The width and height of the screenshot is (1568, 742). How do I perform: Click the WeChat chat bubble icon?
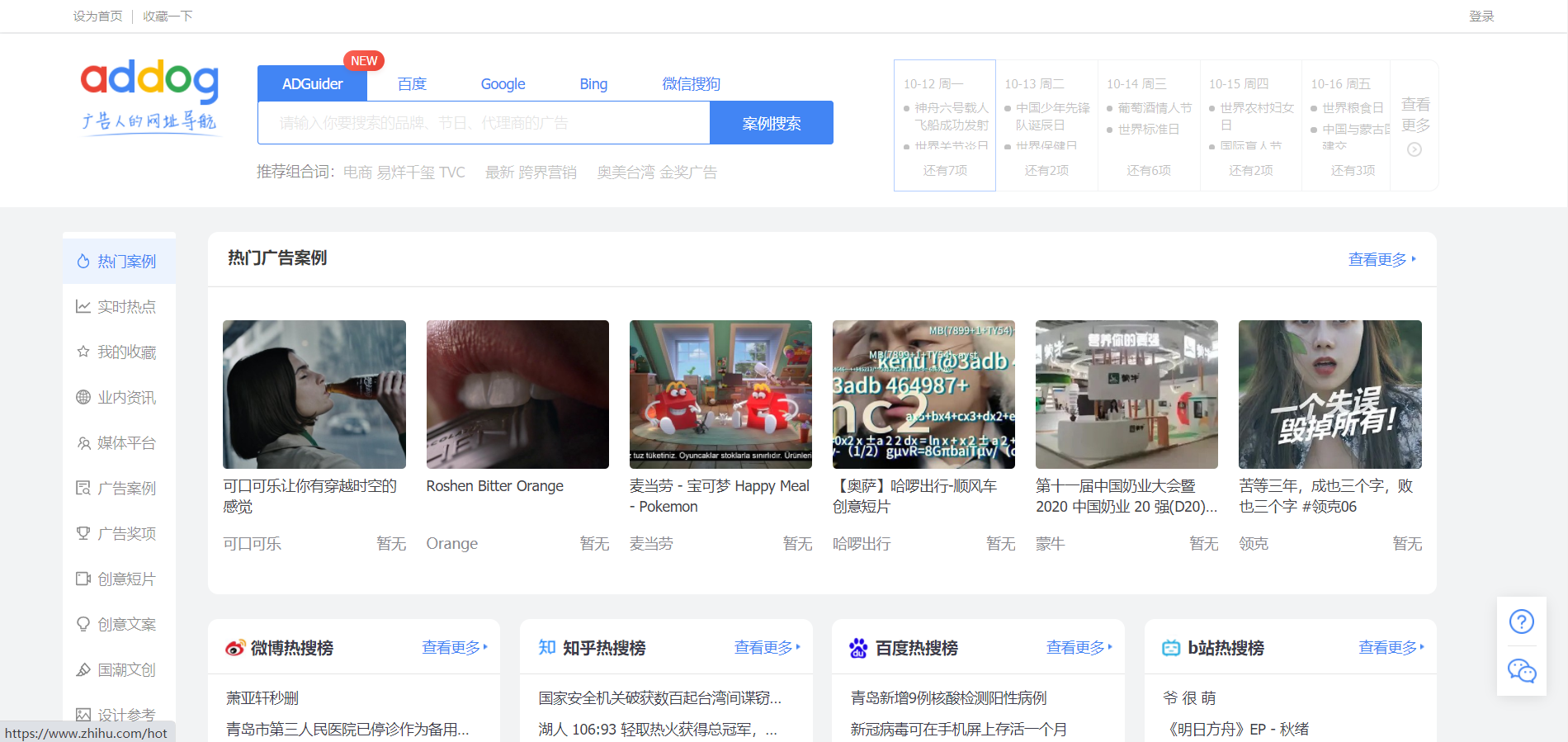coord(1521,671)
